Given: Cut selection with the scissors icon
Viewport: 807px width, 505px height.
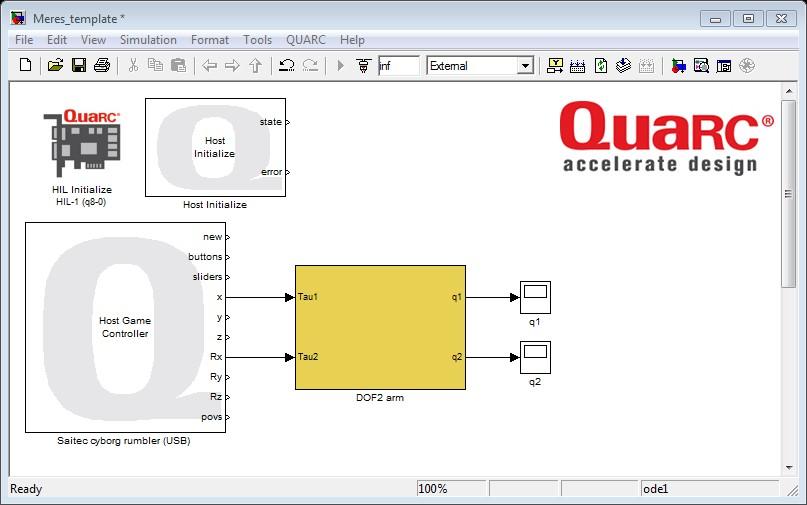Looking at the screenshot, I should pos(133,65).
